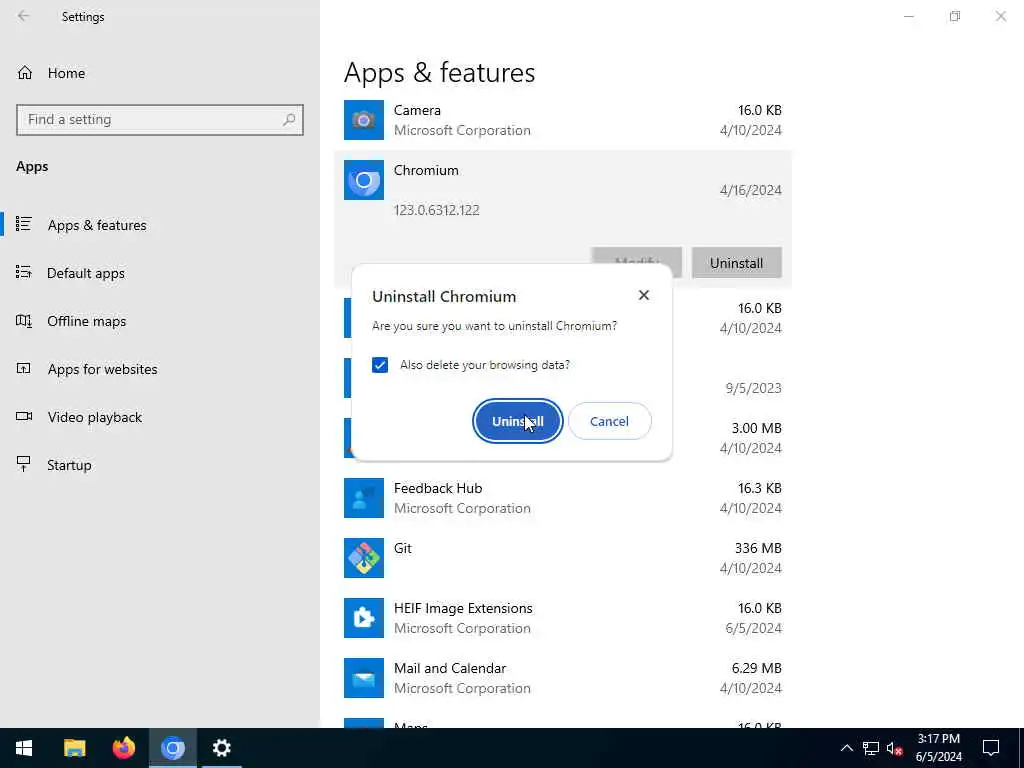Click the search magnifier icon
Image resolution: width=1024 pixels, height=768 pixels.
[289, 120]
